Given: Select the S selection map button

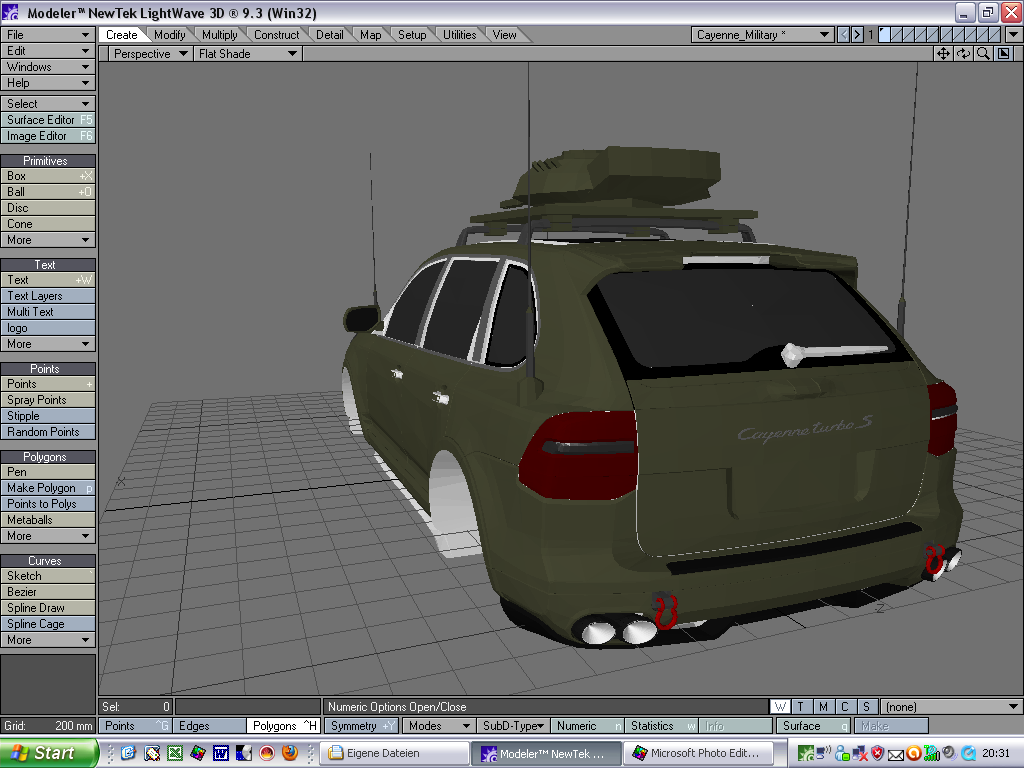Looking at the screenshot, I should pyautogui.click(x=867, y=707).
